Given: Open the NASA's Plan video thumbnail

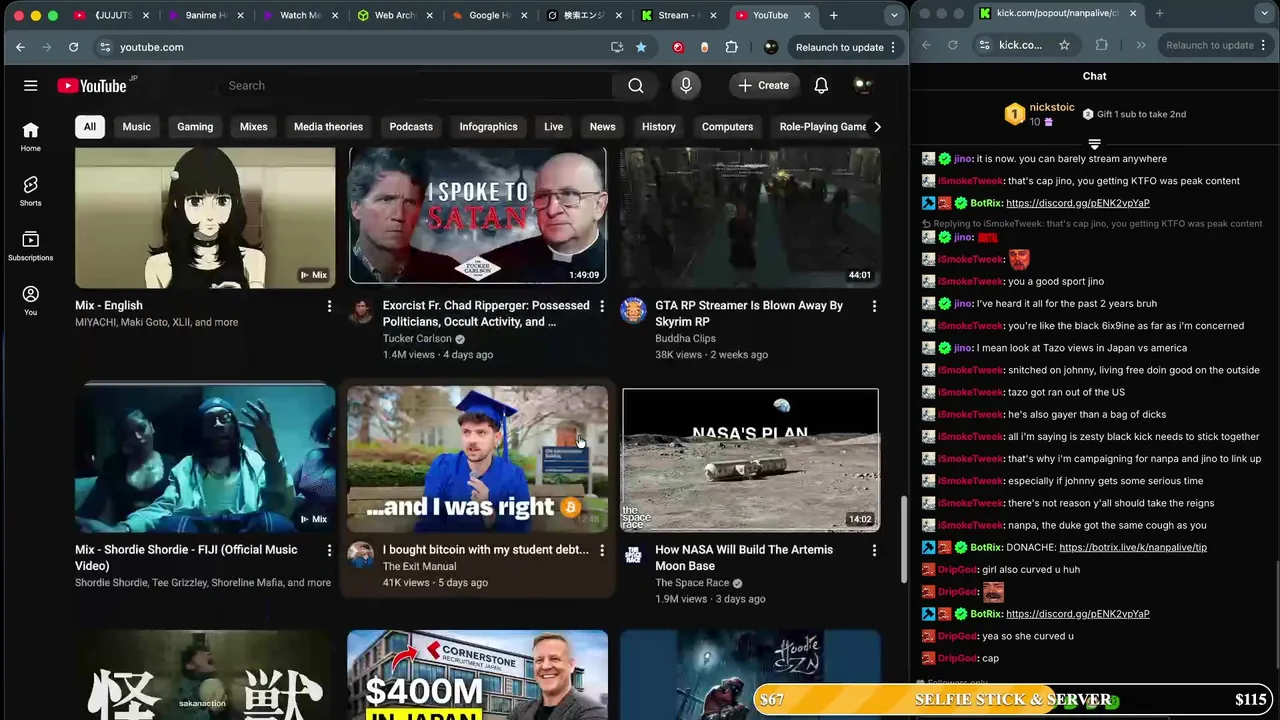Looking at the screenshot, I should [x=750, y=460].
